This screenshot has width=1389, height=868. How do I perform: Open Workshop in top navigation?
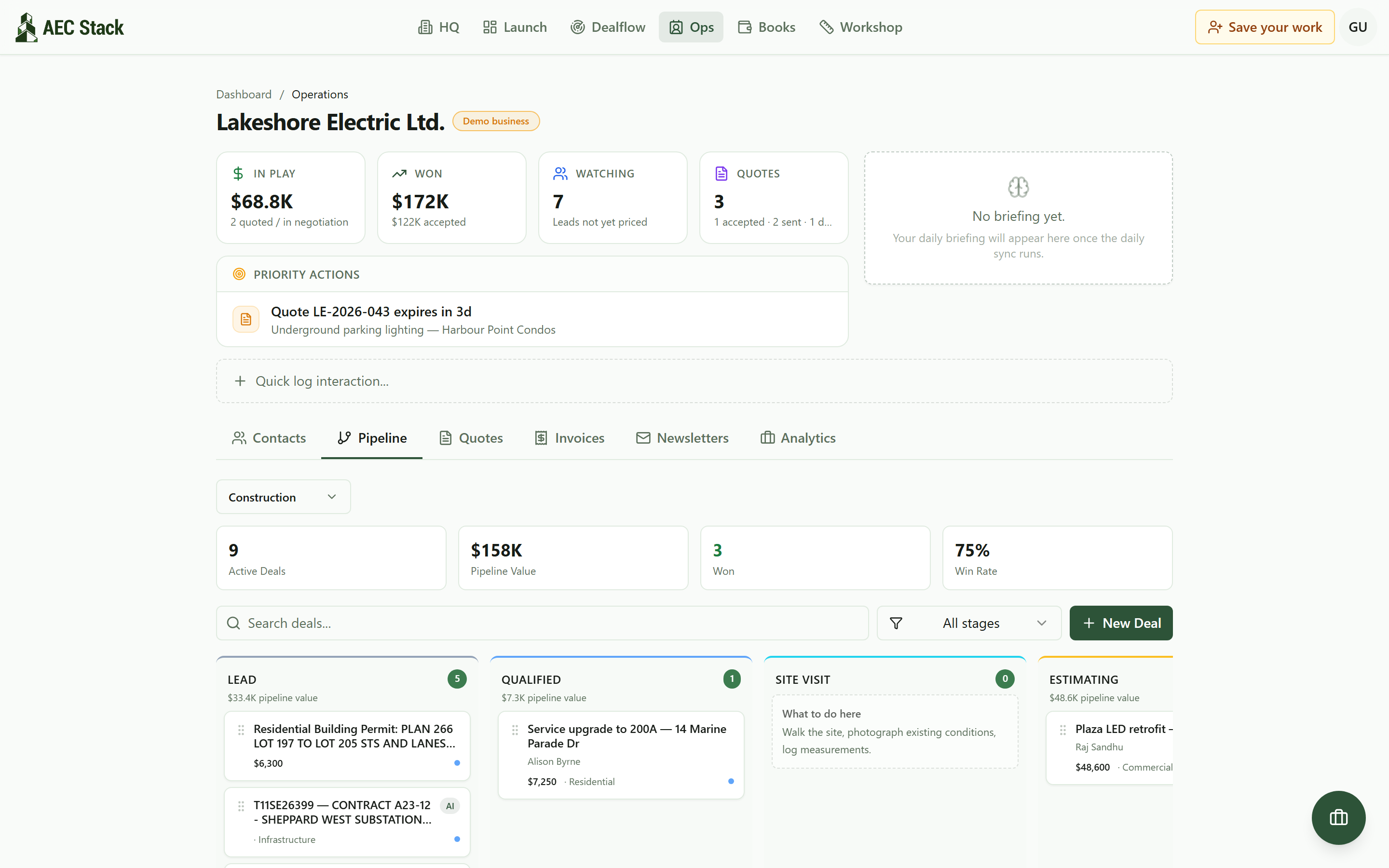860,27
